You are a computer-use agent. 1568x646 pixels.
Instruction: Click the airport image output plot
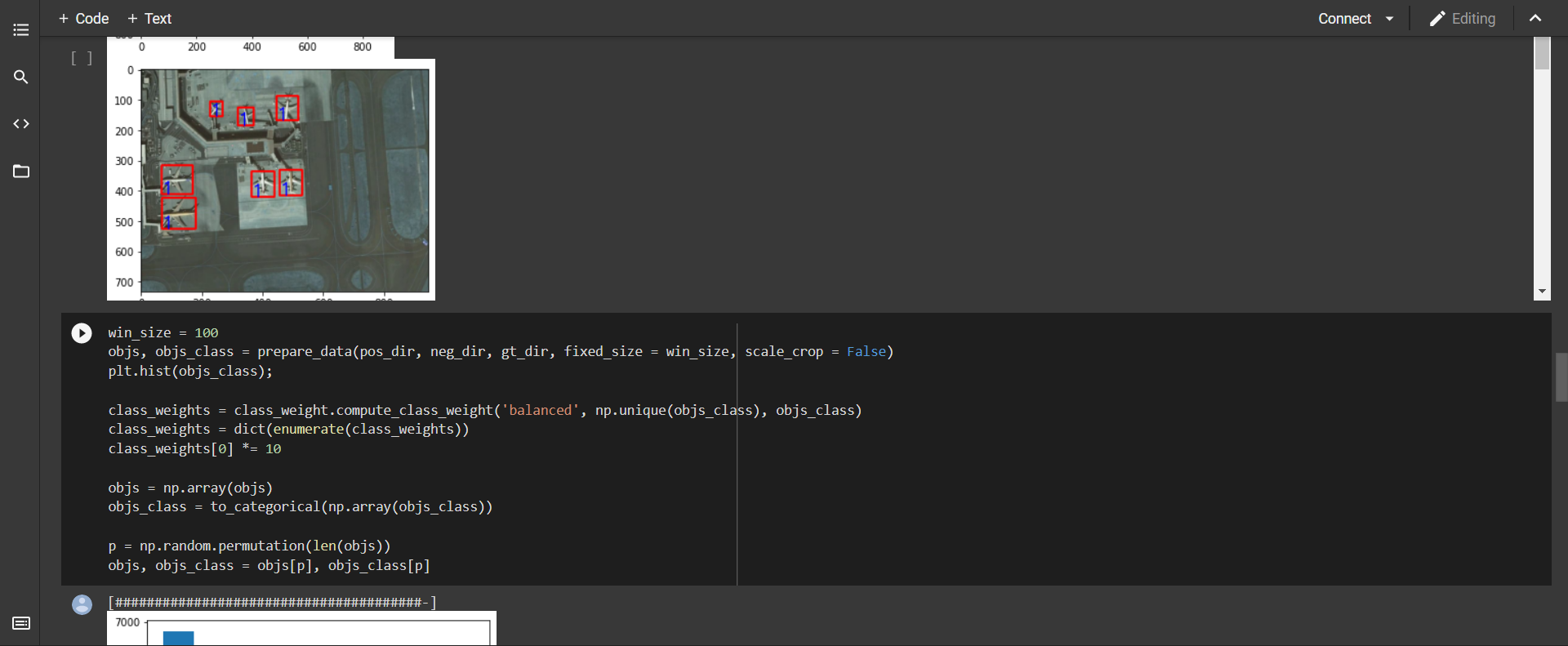click(271, 180)
